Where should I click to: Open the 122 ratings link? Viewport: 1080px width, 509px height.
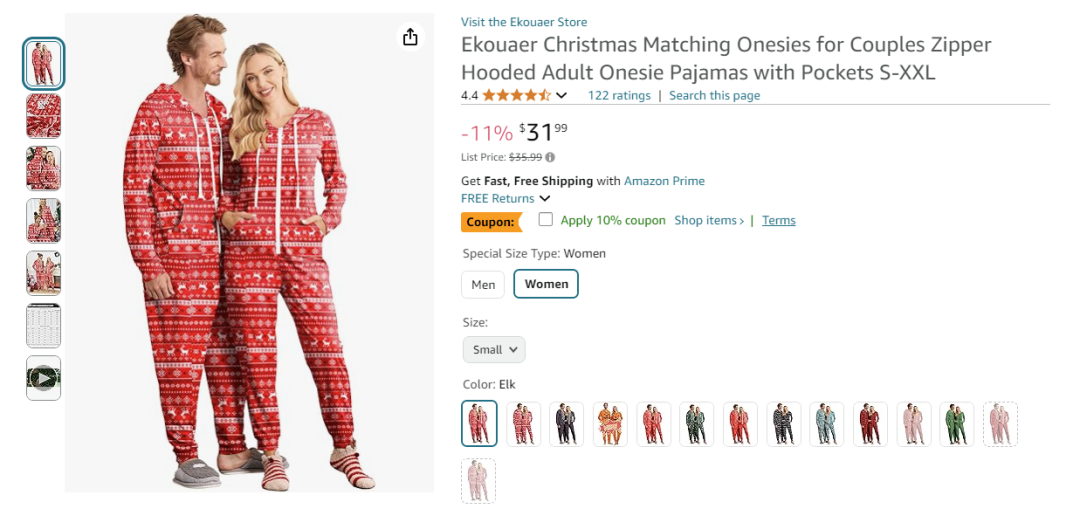[x=619, y=96]
